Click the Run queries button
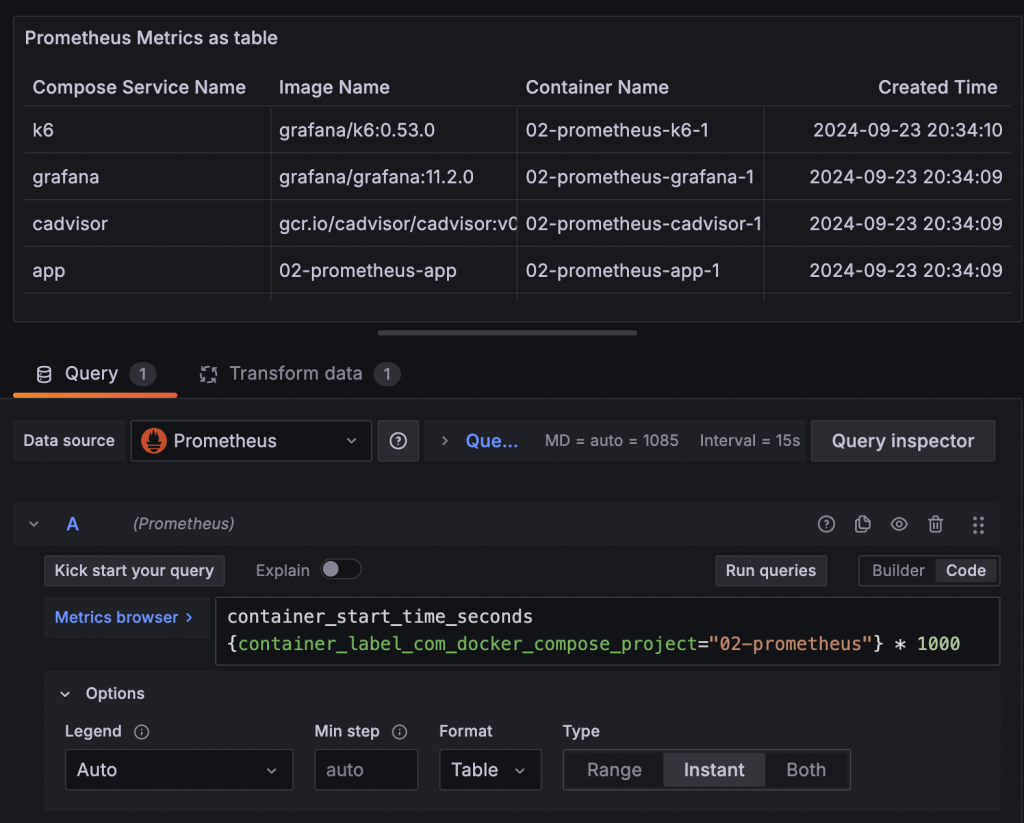The height and width of the screenshot is (823, 1024). click(x=770, y=570)
